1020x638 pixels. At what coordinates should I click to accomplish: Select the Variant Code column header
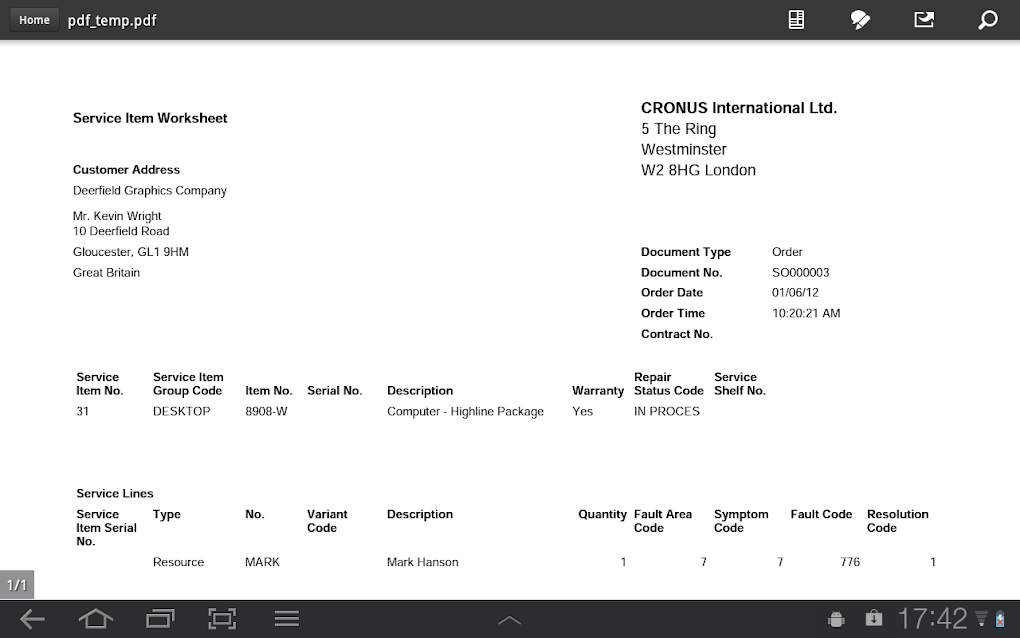[327, 521]
